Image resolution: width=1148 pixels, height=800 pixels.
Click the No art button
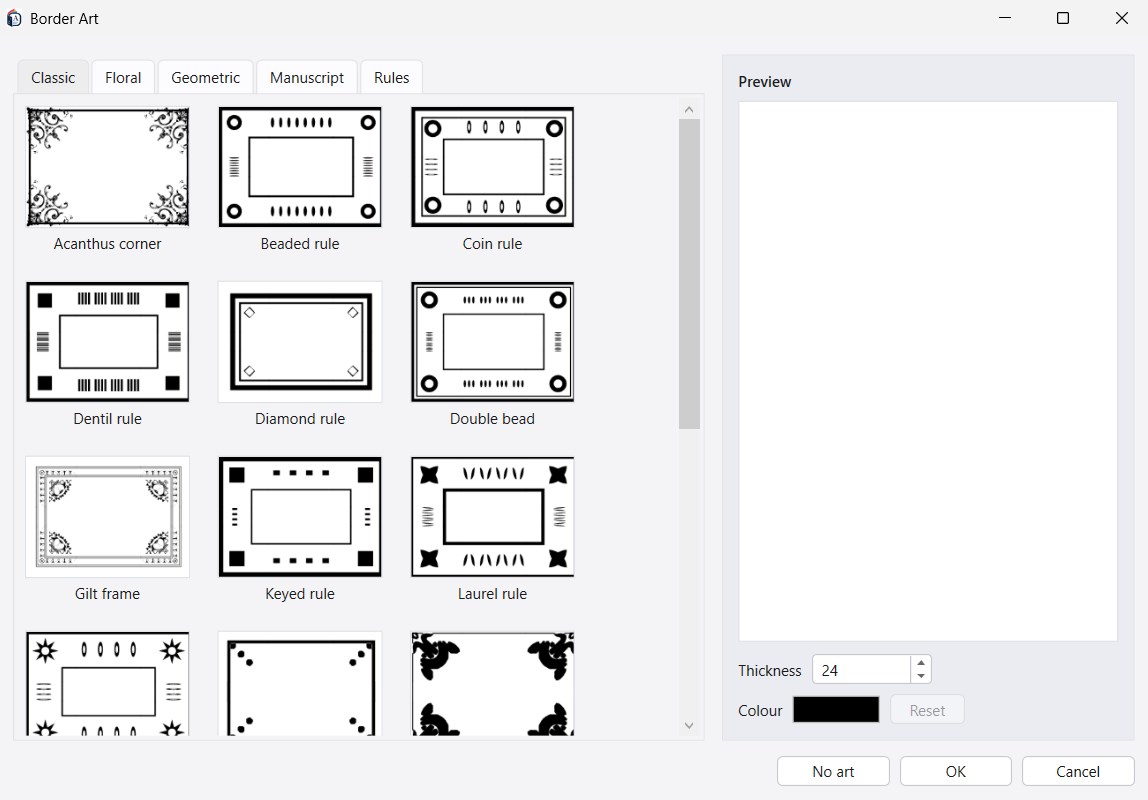(x=833, y=771)
